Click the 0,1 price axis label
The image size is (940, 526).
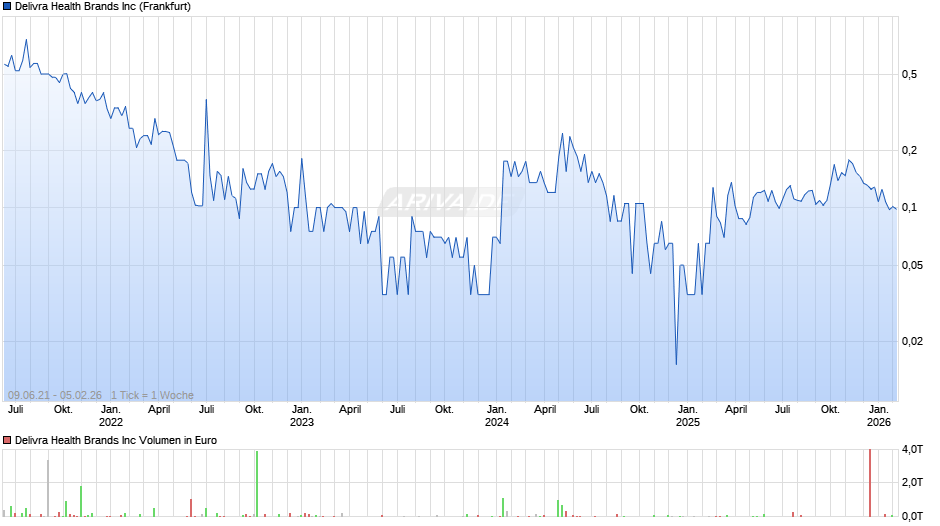pyautogui.click(x=909, y=208)
